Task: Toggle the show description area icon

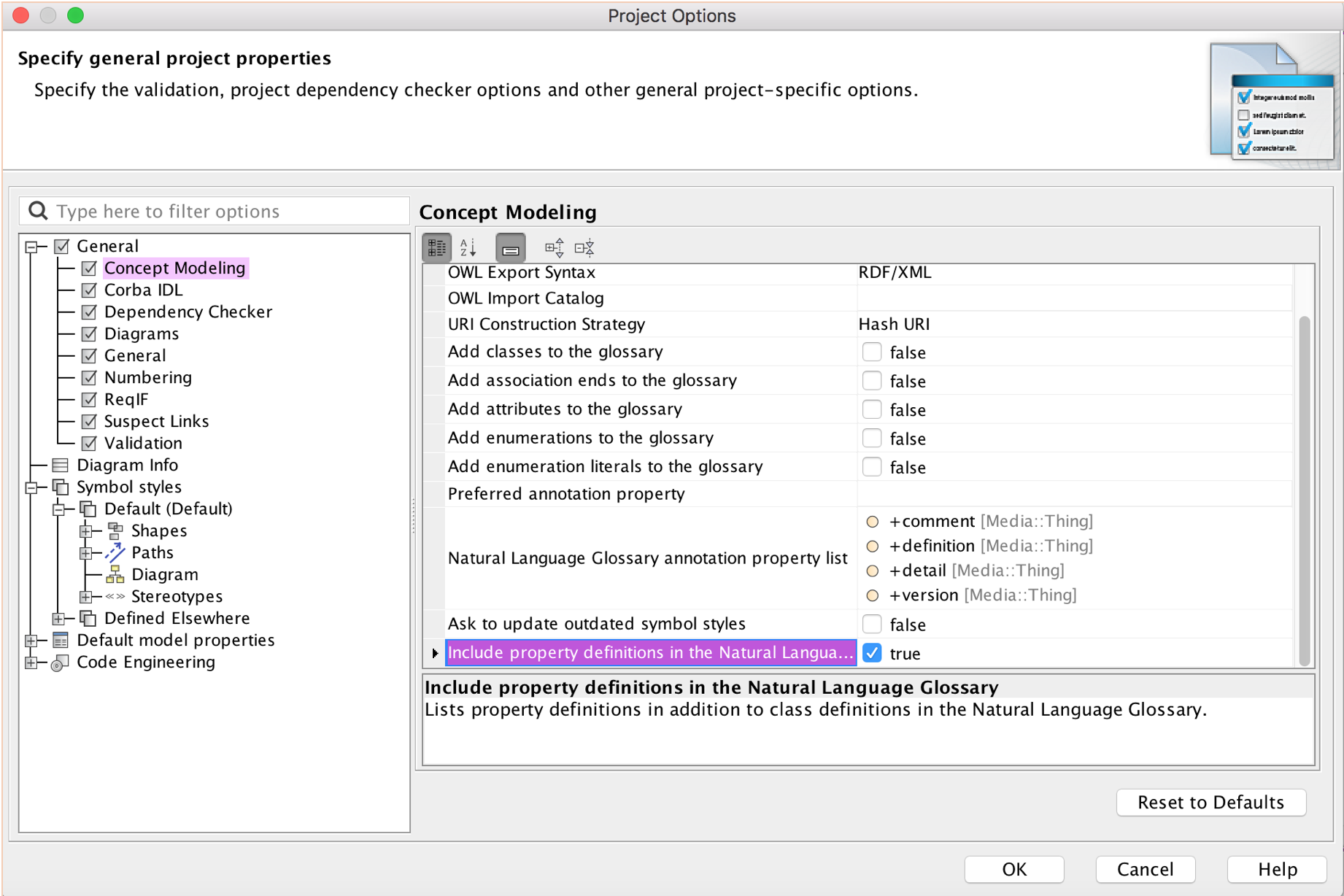Action: tap(510, 248)
